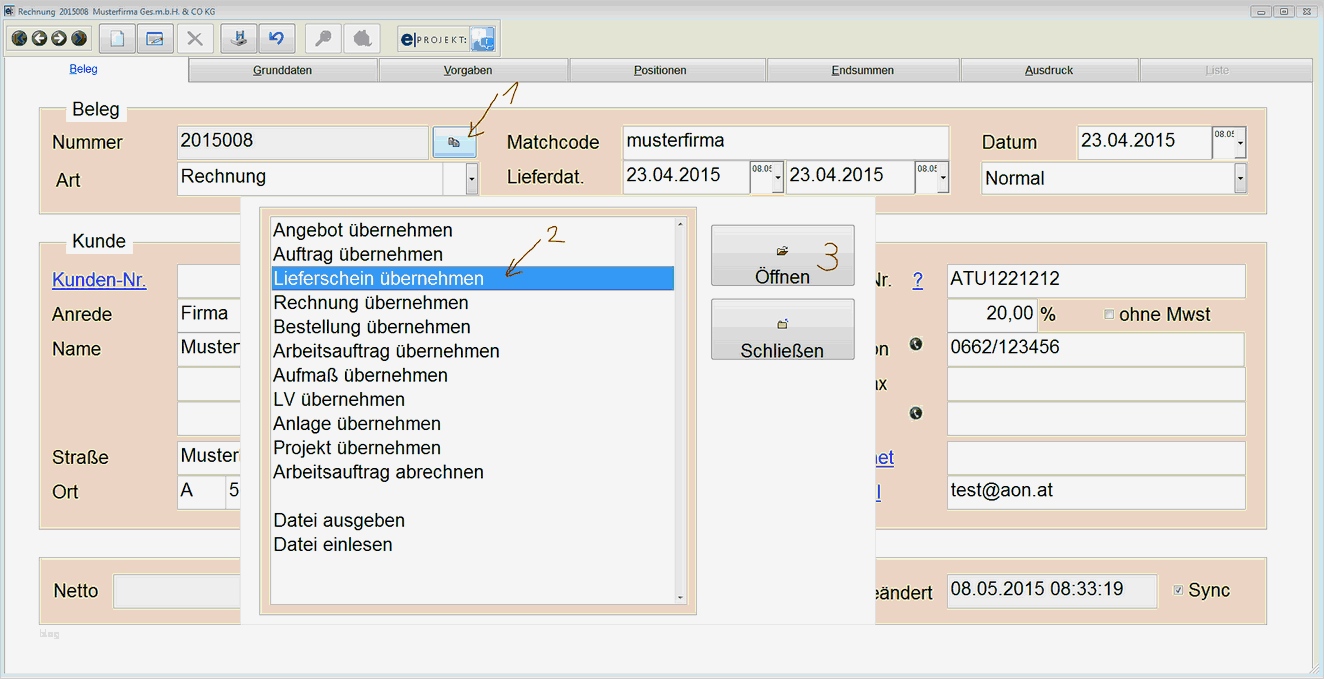
Task: Click into the Matchcode field
Action: click(x=785, y=141)
